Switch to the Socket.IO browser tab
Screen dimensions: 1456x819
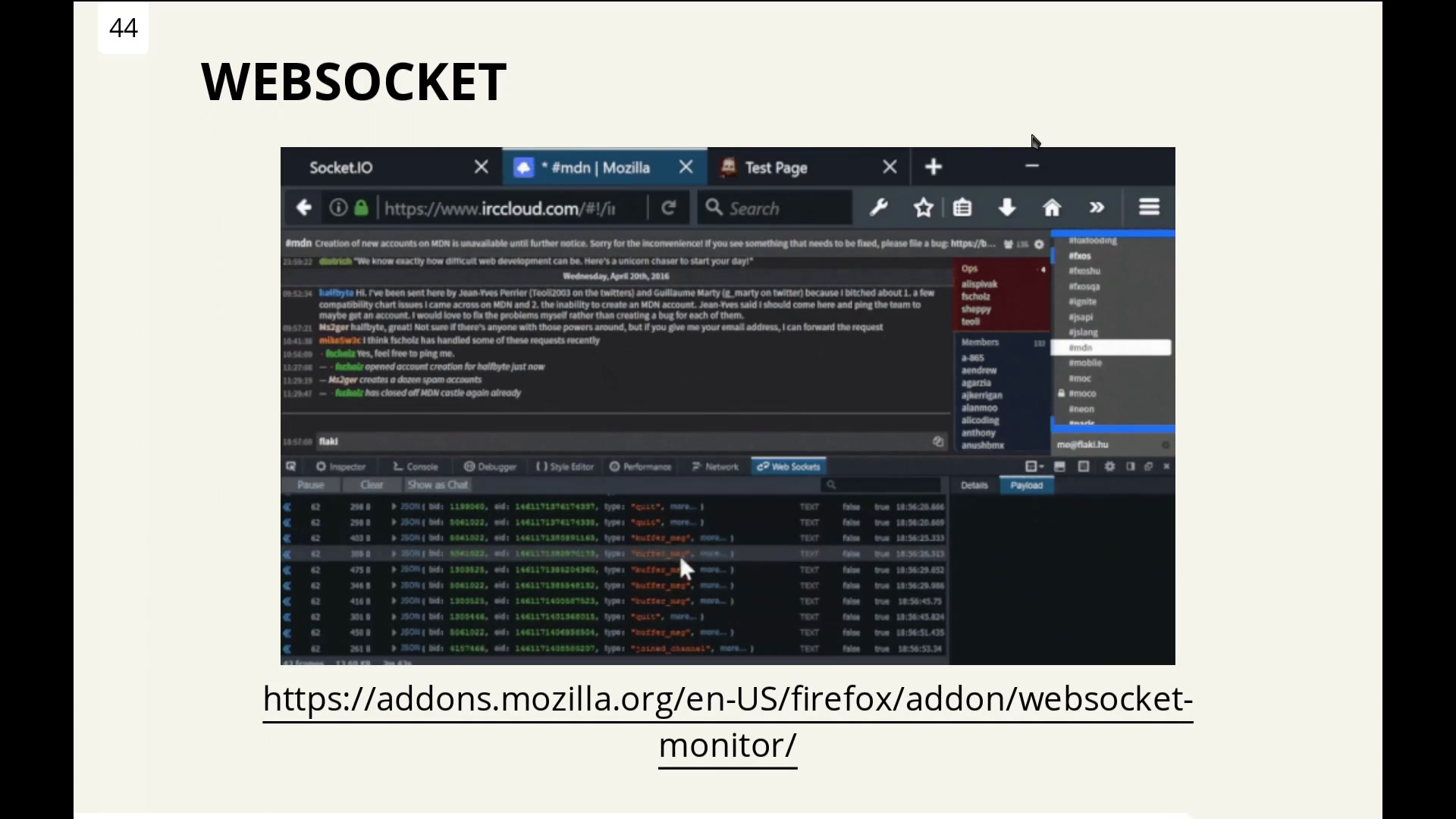click(340, 168)
